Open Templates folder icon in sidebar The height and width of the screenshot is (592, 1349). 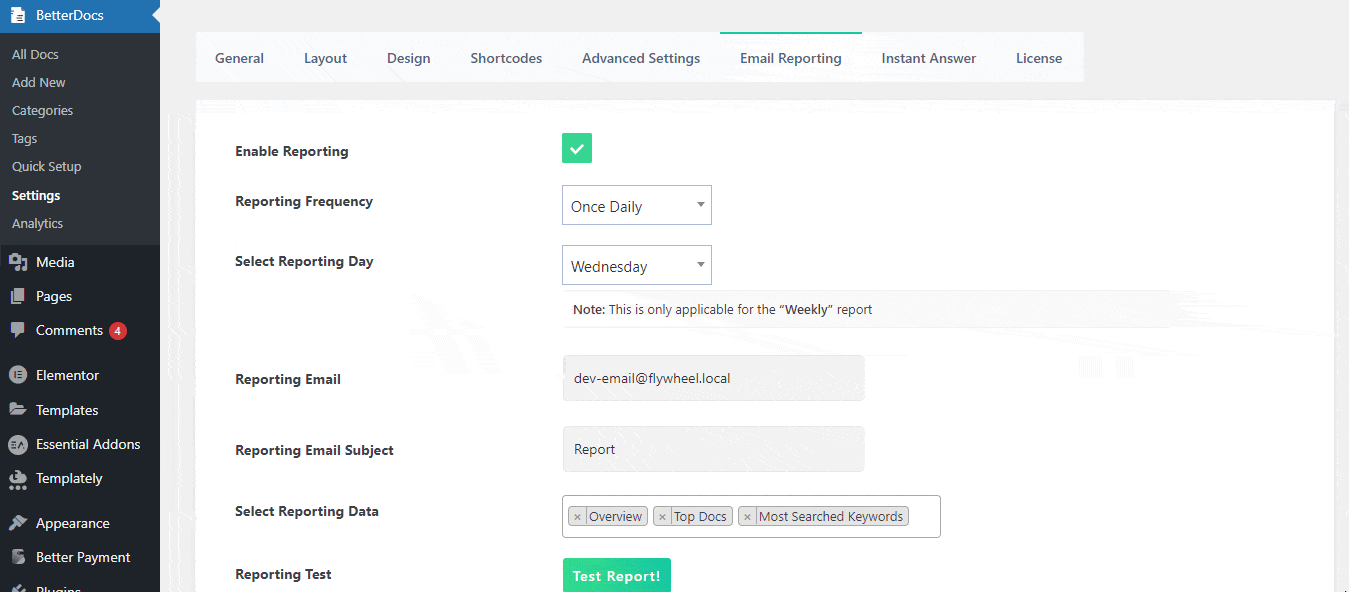17,410
